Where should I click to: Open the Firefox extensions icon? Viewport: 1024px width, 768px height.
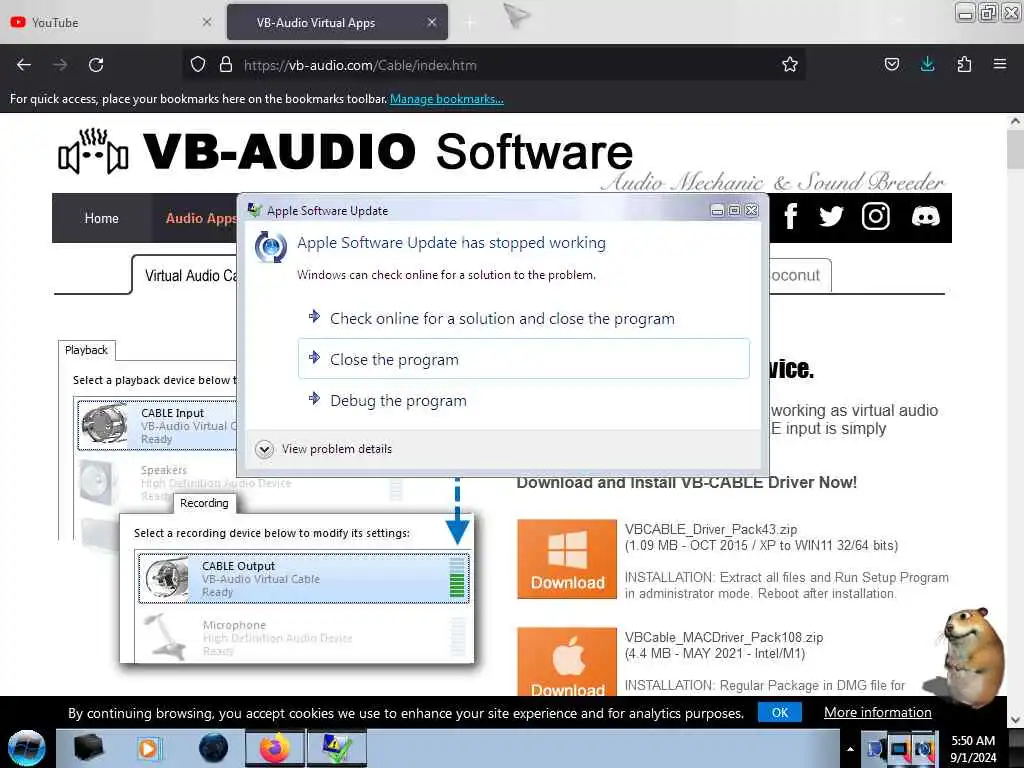coord(964,65)
